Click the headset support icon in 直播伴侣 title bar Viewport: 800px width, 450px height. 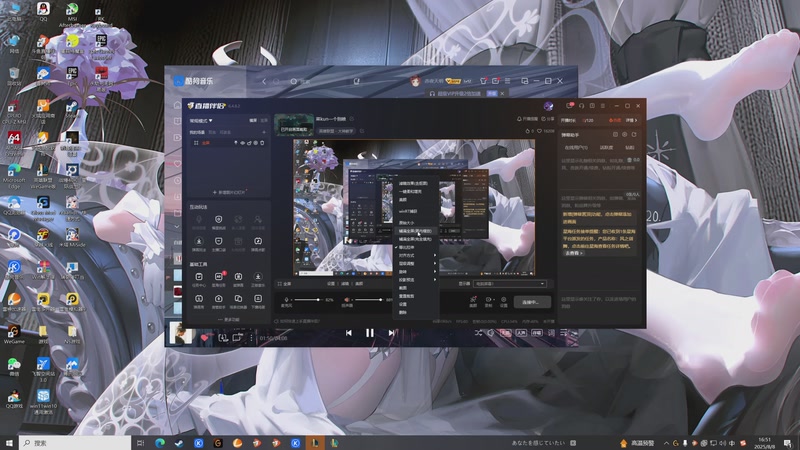(x=582, y=106)
